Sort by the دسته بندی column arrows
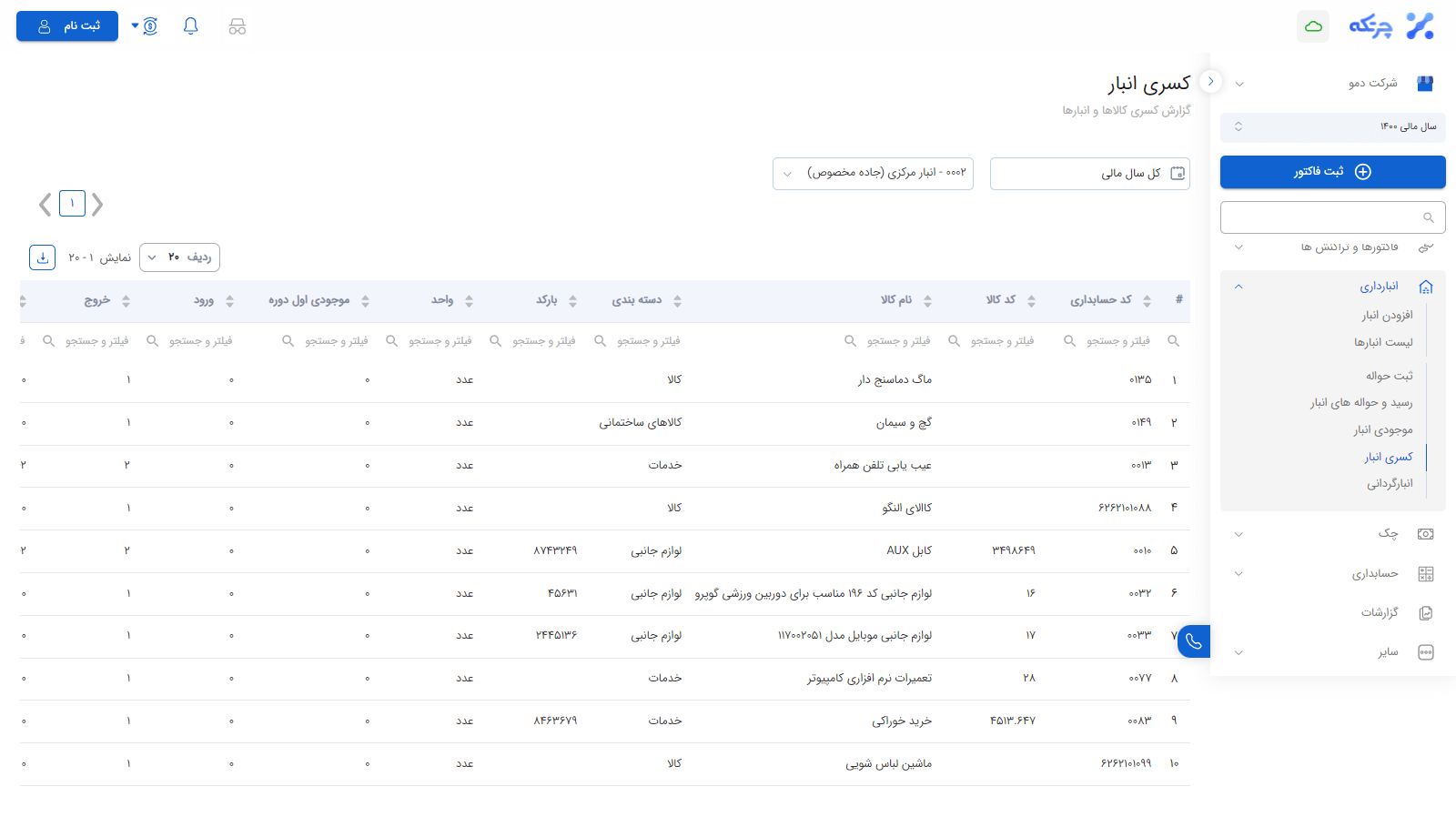The height and width of the screenshot is (827, 1456). pos(677,301)
